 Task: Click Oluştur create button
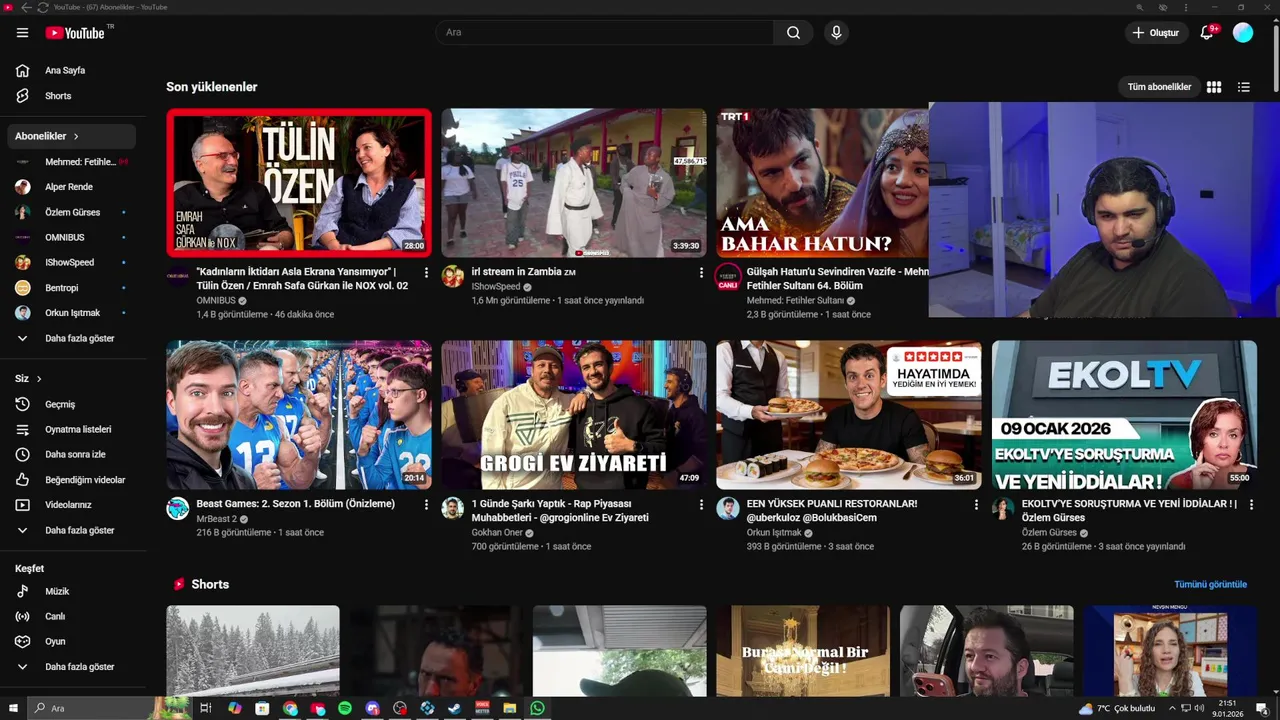tap(1156, 33)
